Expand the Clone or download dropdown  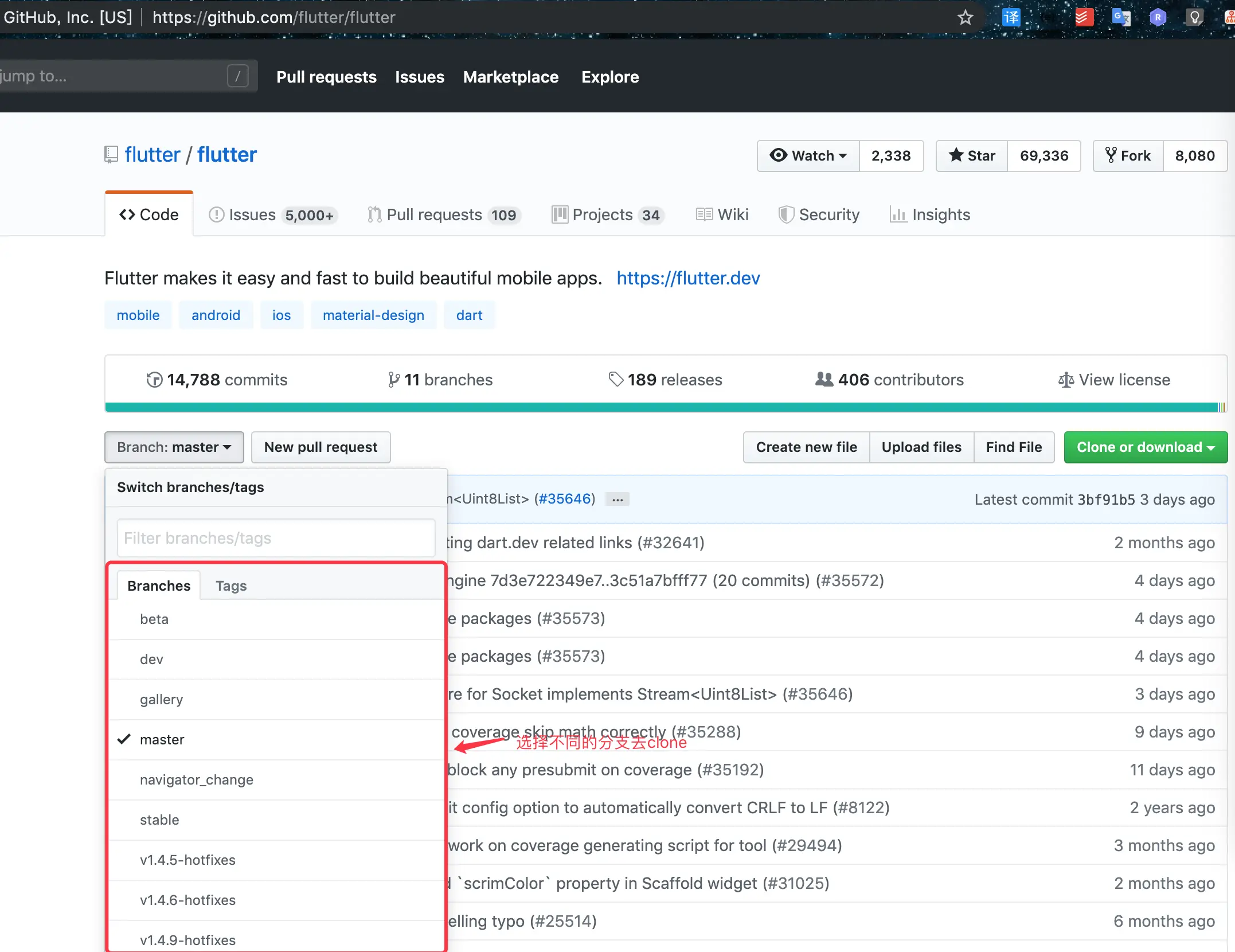point(1145,447)
